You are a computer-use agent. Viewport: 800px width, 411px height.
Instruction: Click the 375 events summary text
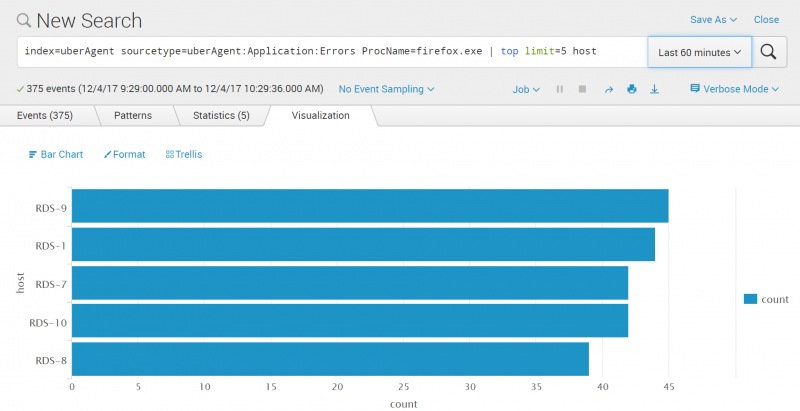174,89
